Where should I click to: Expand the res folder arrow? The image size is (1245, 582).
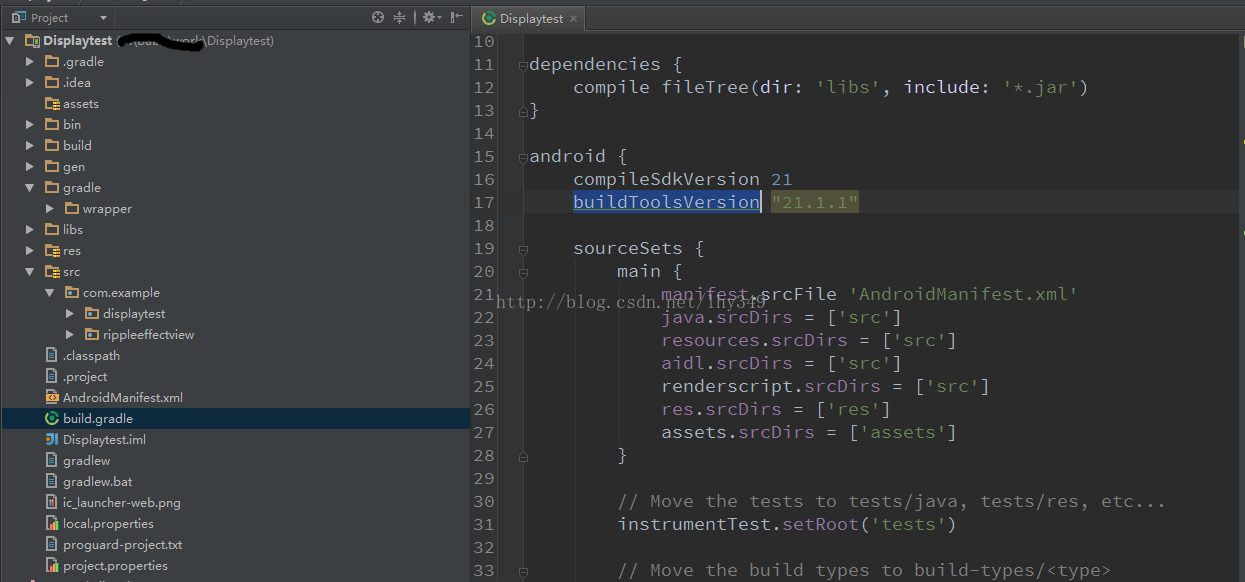(30, 251)
